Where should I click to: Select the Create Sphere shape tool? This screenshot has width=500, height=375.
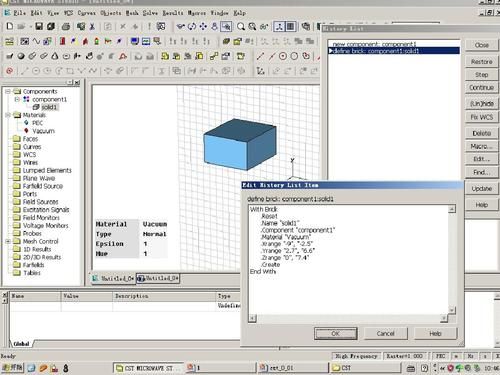[21, 56]
